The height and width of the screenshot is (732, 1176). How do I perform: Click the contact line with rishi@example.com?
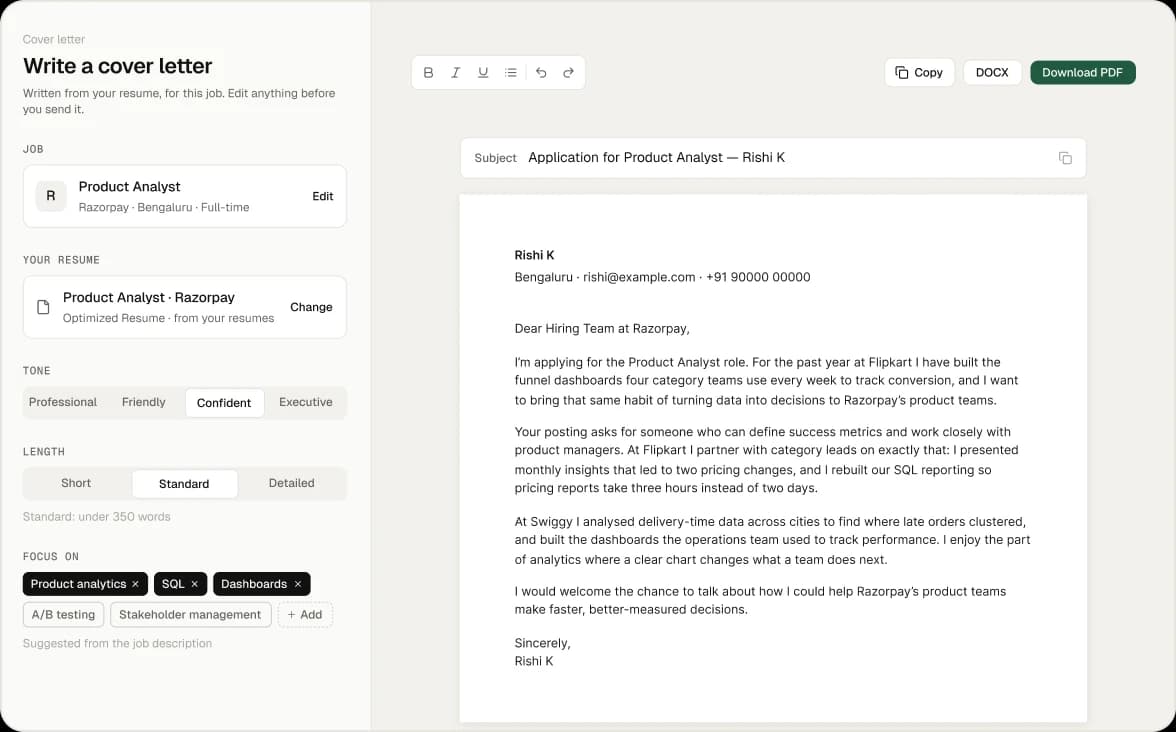[662, 277]
